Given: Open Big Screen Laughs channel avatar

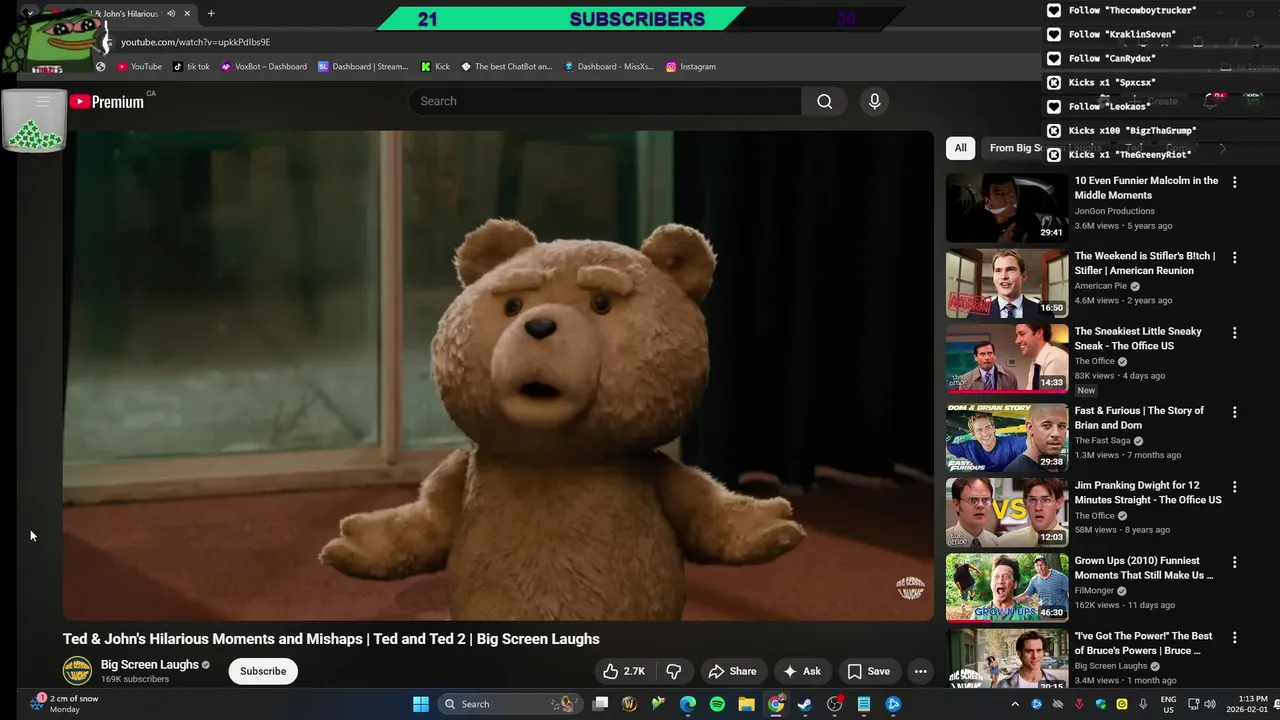Looking at the screenshot, I should [x=77, y=671].
